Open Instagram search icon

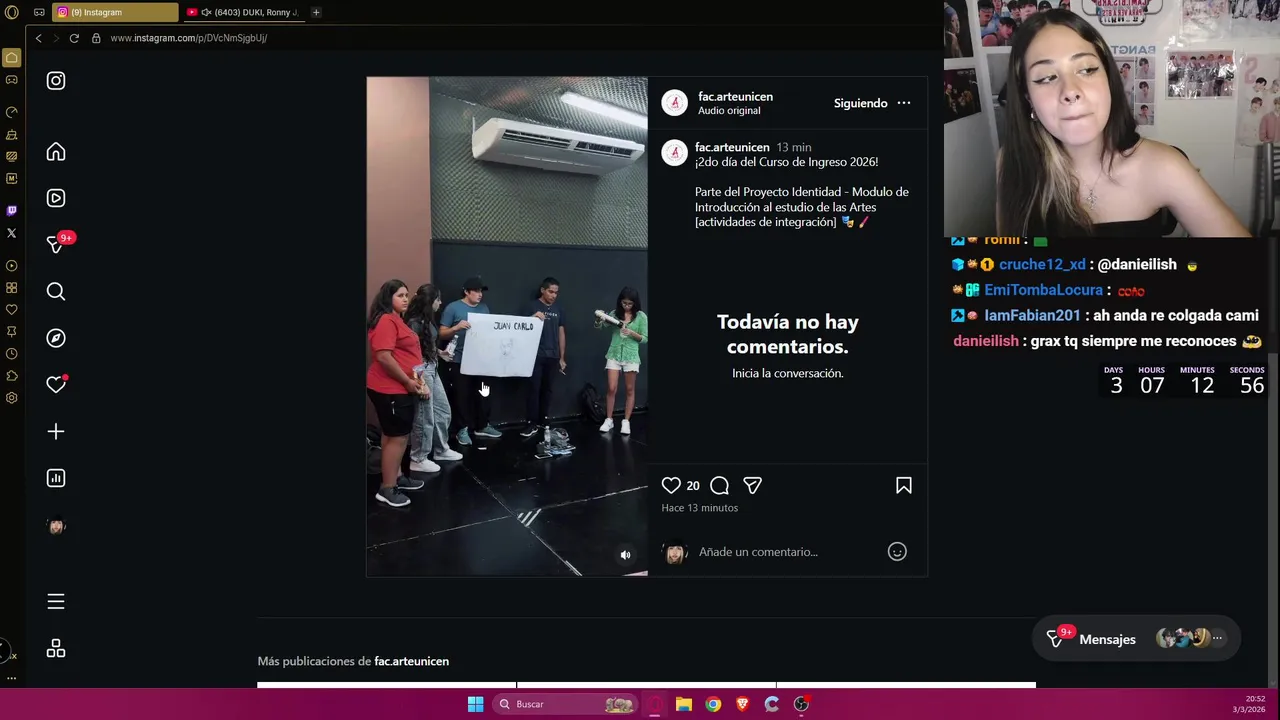pyautogui.click(x=56, y=291)
